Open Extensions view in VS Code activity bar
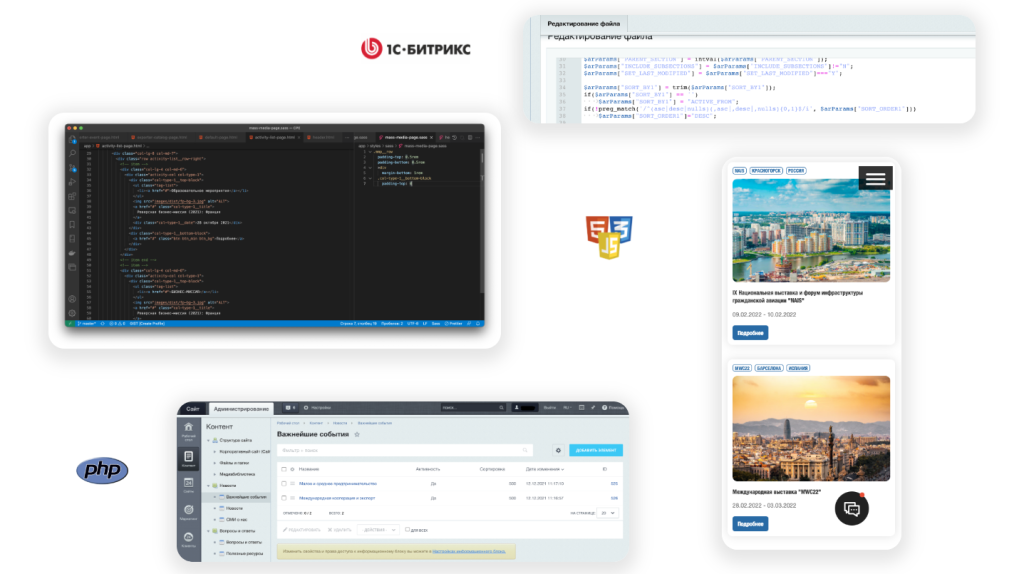The width and height of the screenshot is (1024, 579). tap(71, 197)
